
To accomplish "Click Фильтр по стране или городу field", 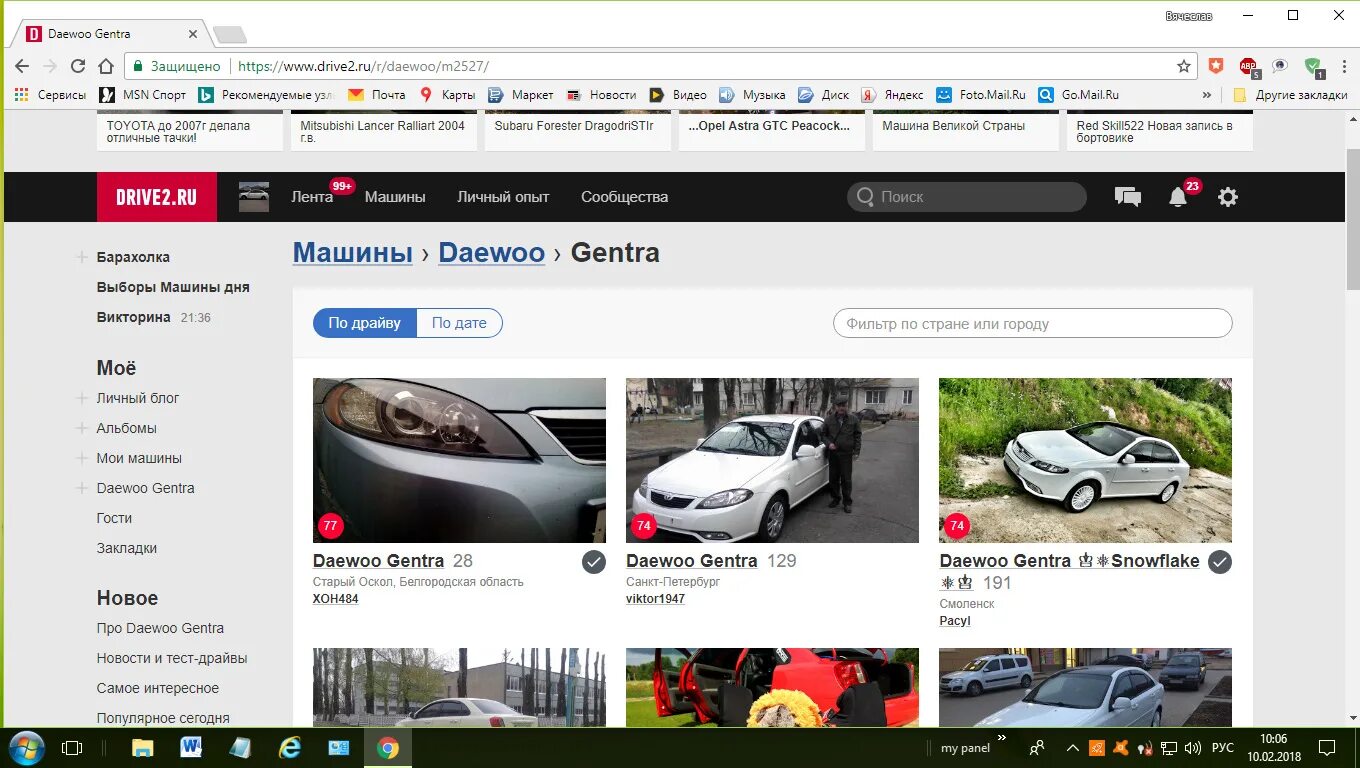I will (x=1033, y=323).
